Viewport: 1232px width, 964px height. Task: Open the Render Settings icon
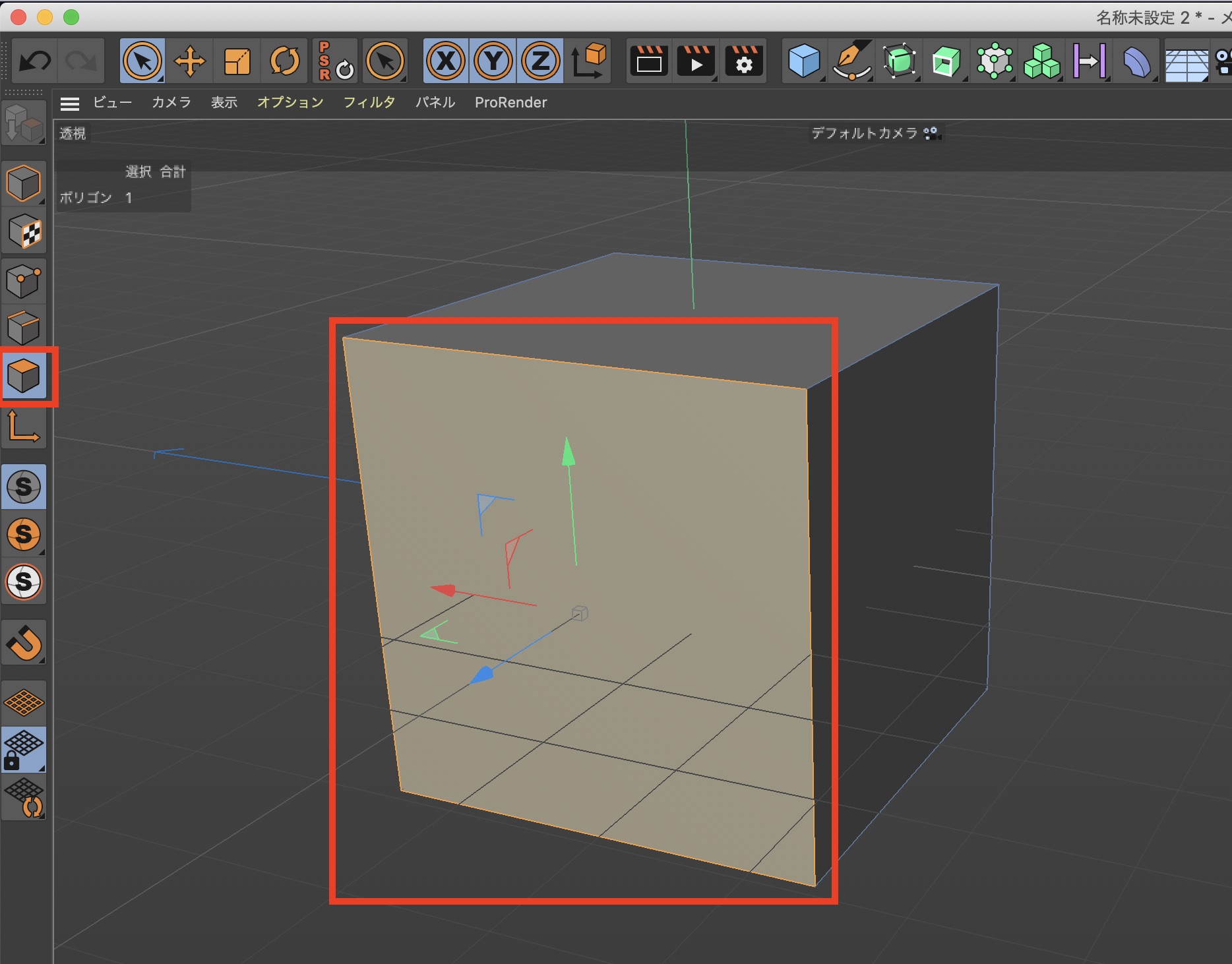click(744, 62)
